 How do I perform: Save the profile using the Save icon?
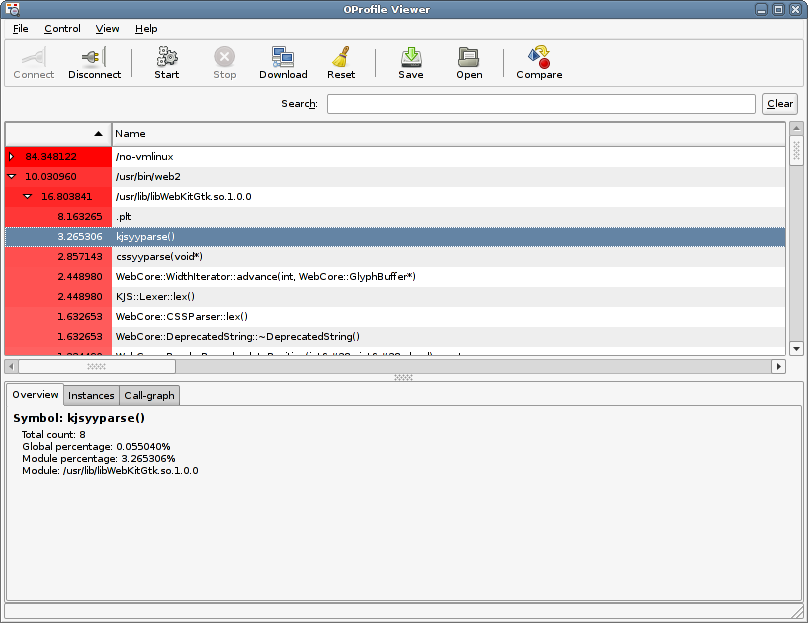pos(410,58)
